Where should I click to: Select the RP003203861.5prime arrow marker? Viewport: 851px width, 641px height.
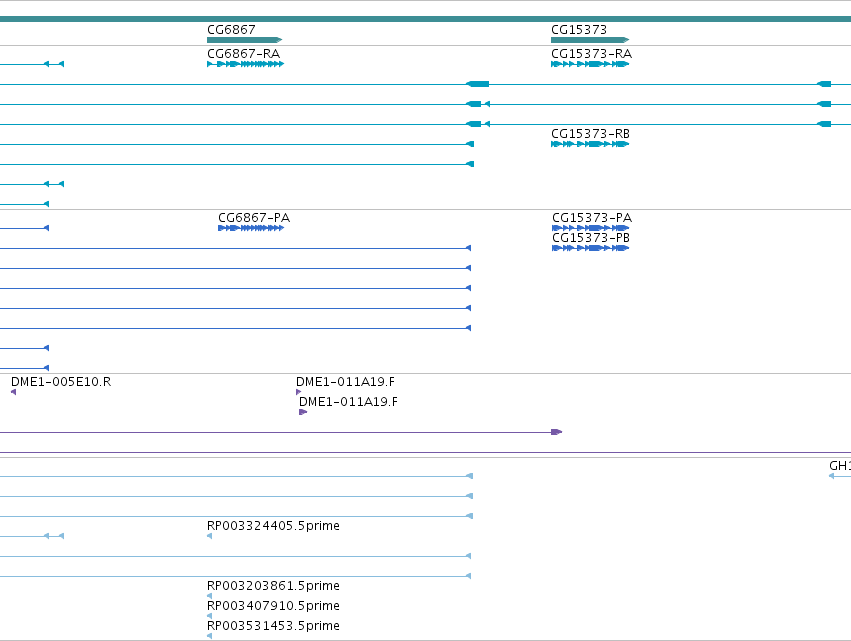pyautogui.click(x=209, y=596)
